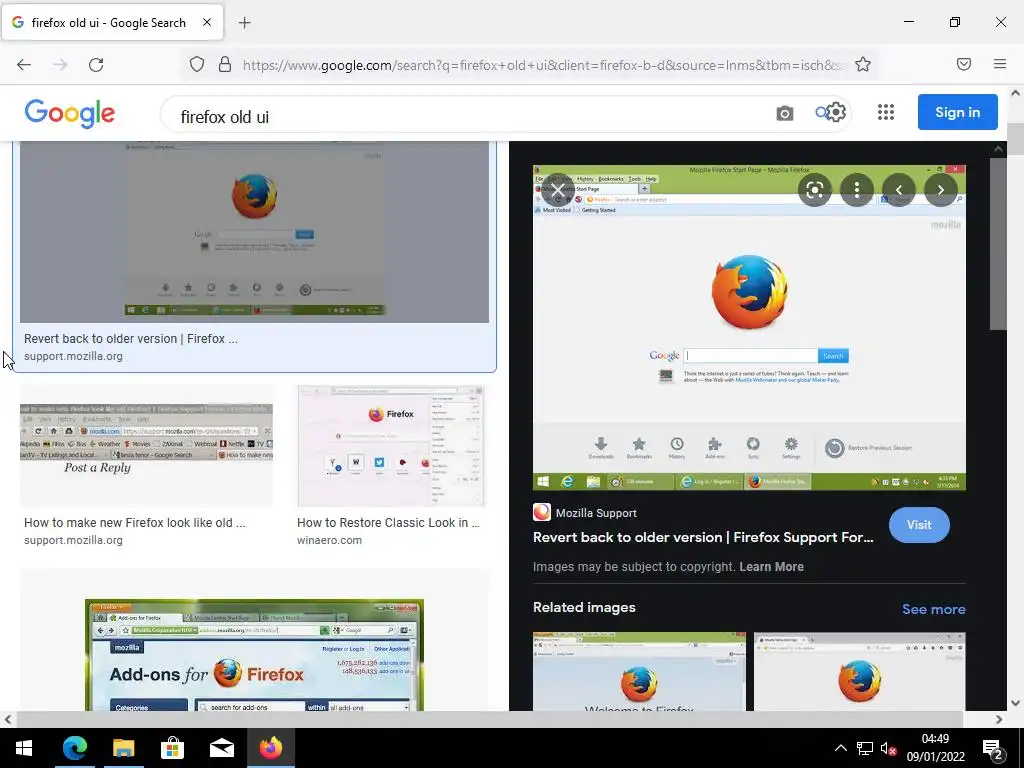Viewport: 1024px width, 768px height.
Task: Bookmark this page with the star icon
Action: pyautogui.click(x=863, y=64)
